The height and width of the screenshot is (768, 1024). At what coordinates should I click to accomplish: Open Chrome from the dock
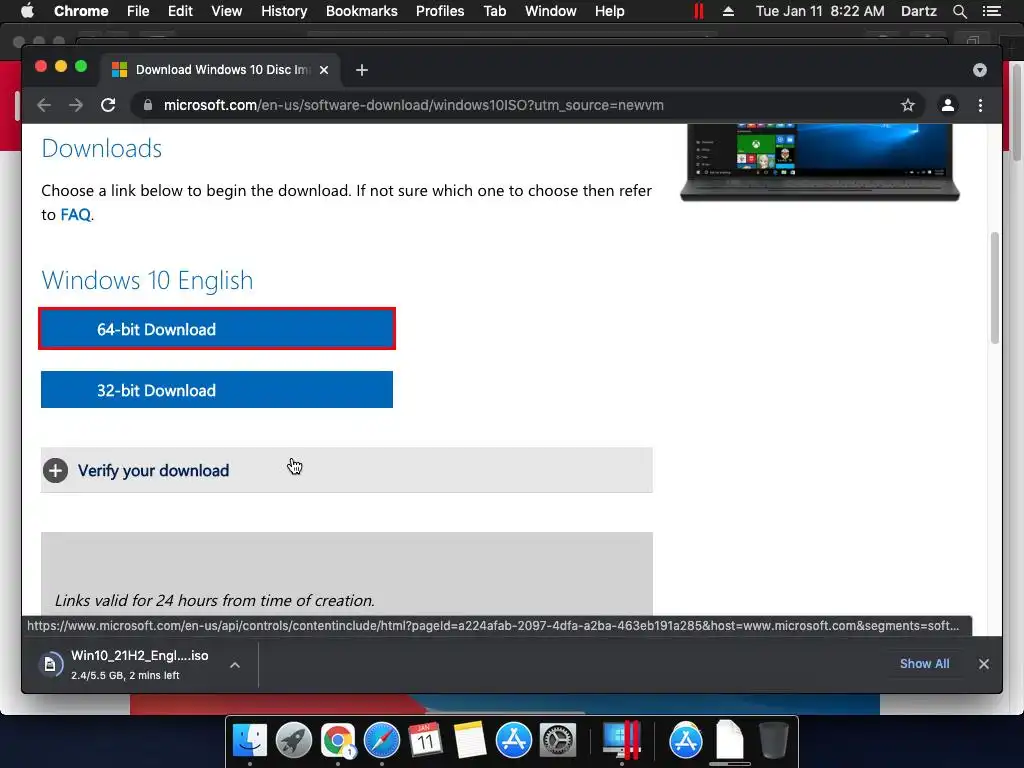point(338,740)
